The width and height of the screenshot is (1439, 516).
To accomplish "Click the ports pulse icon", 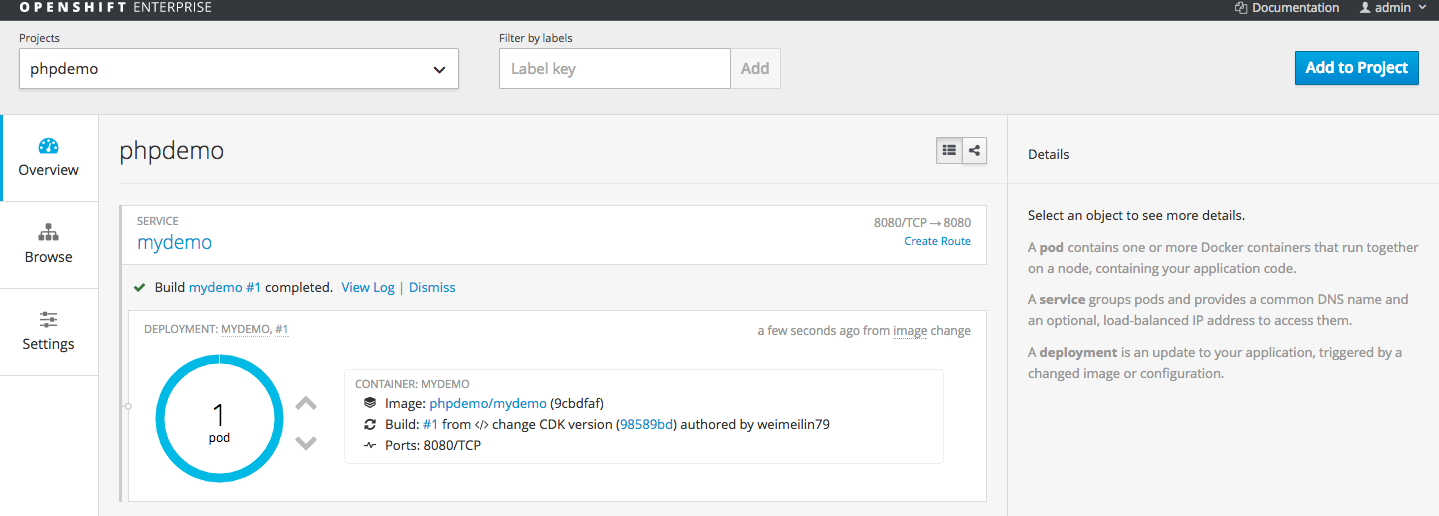I will pos(370,445).
